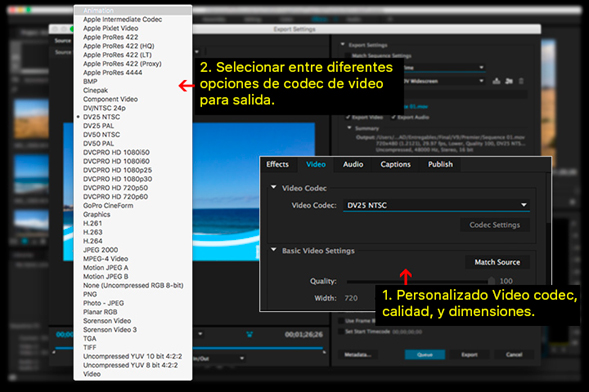Viewport: 589px width, 392px height.
Task: Select top project bin thumbnail at left
Action: [31, 119]
